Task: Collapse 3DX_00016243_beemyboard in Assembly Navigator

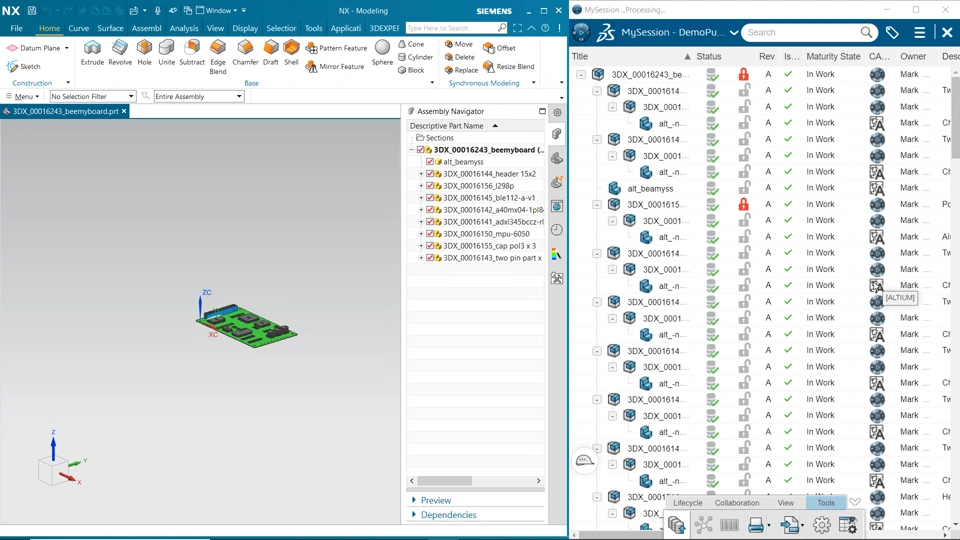Action: [412, 150]
